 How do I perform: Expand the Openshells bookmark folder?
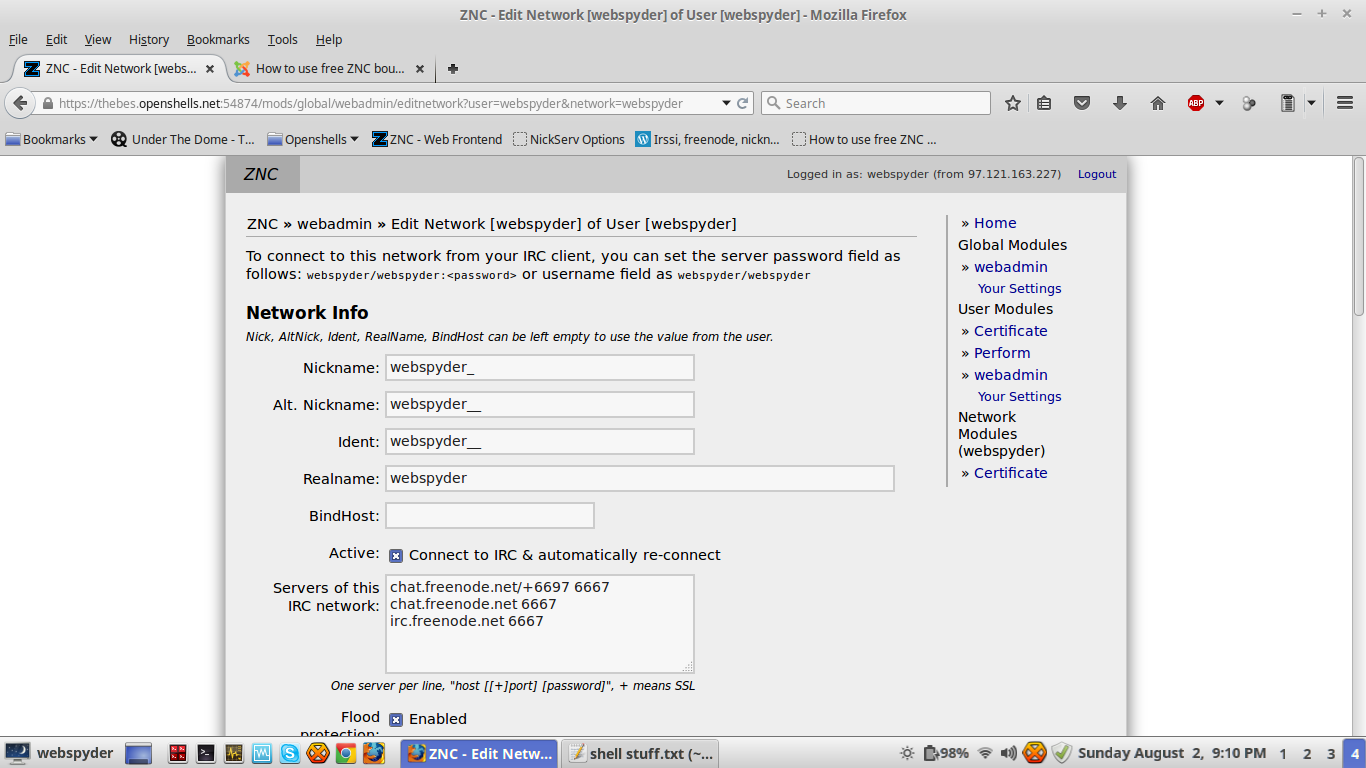(313, 139)
